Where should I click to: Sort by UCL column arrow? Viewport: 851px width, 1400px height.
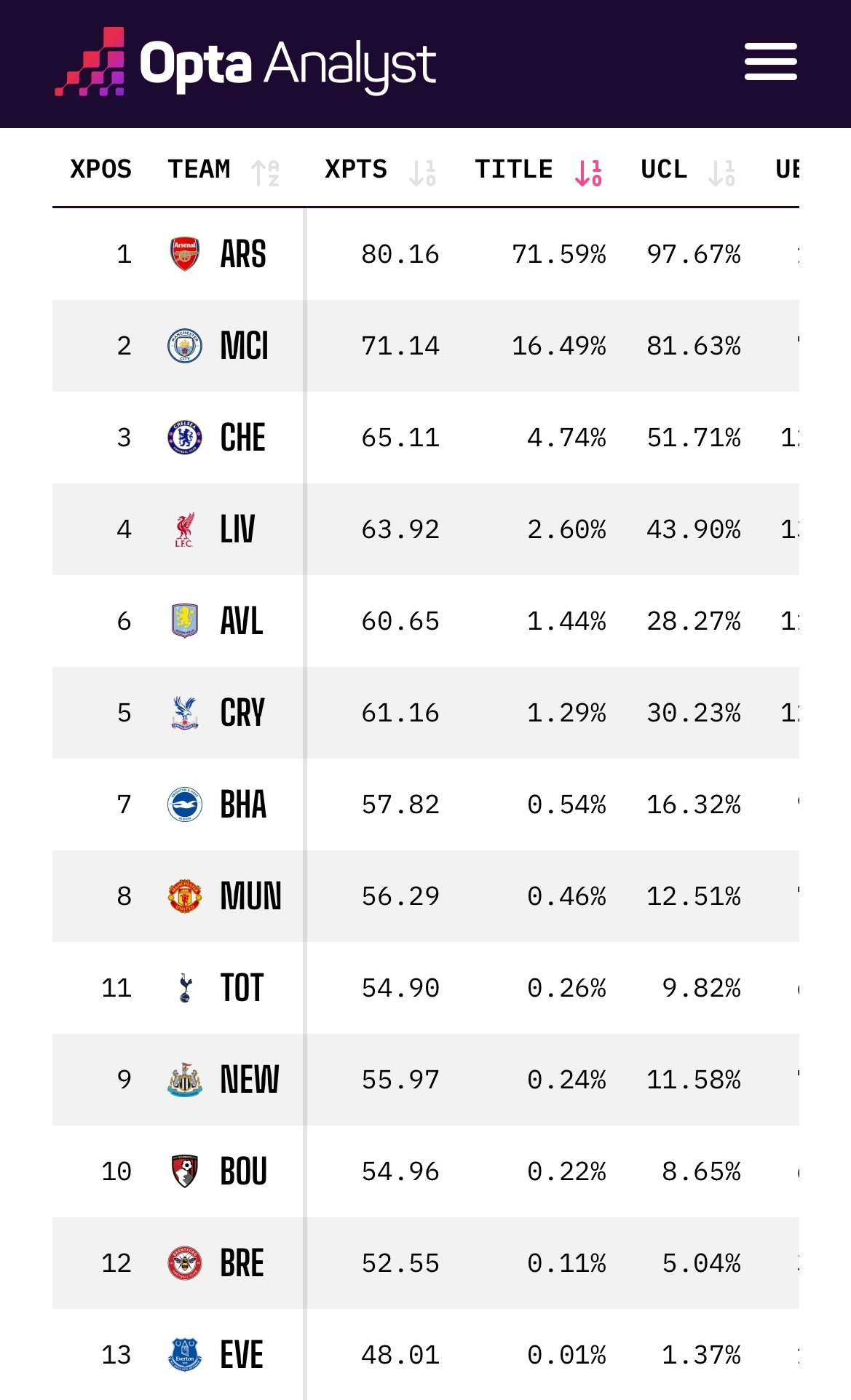point(721,173)
